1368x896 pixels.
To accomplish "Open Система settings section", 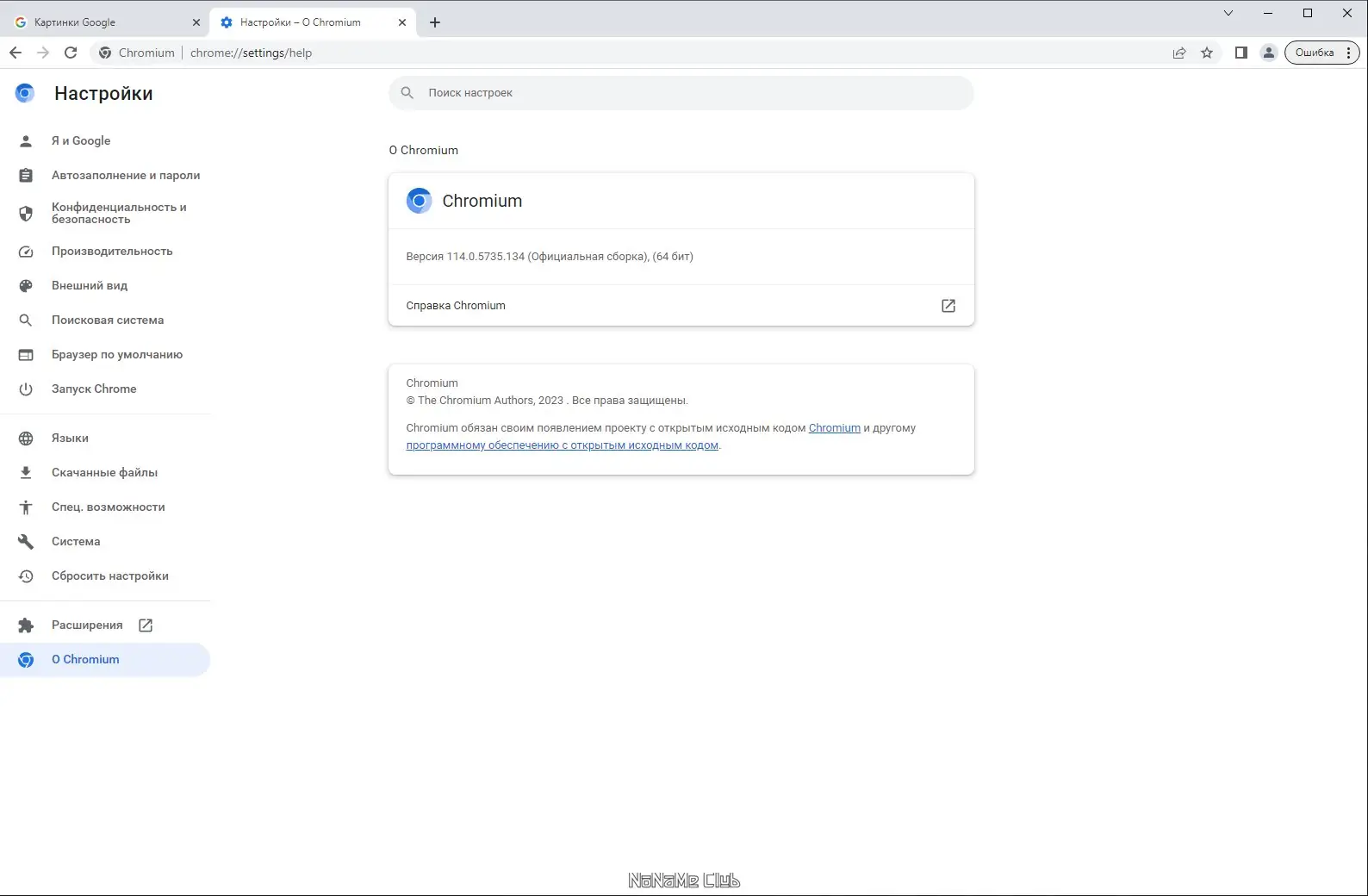I will (x=105, y=542).
